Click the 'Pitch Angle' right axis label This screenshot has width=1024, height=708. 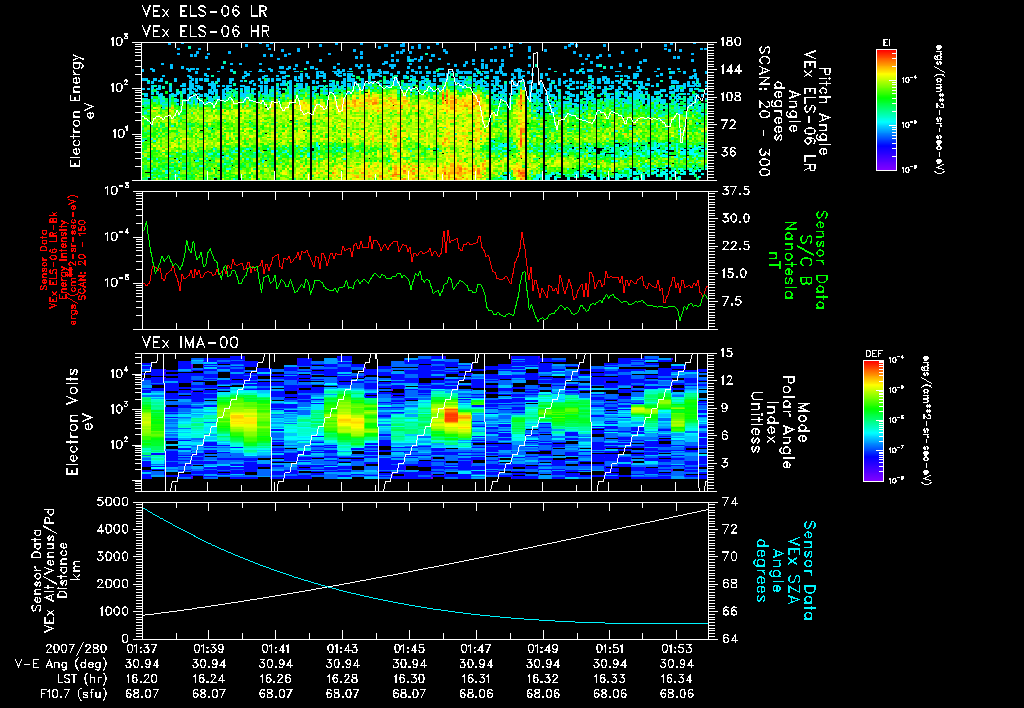(x=825, y=111)
